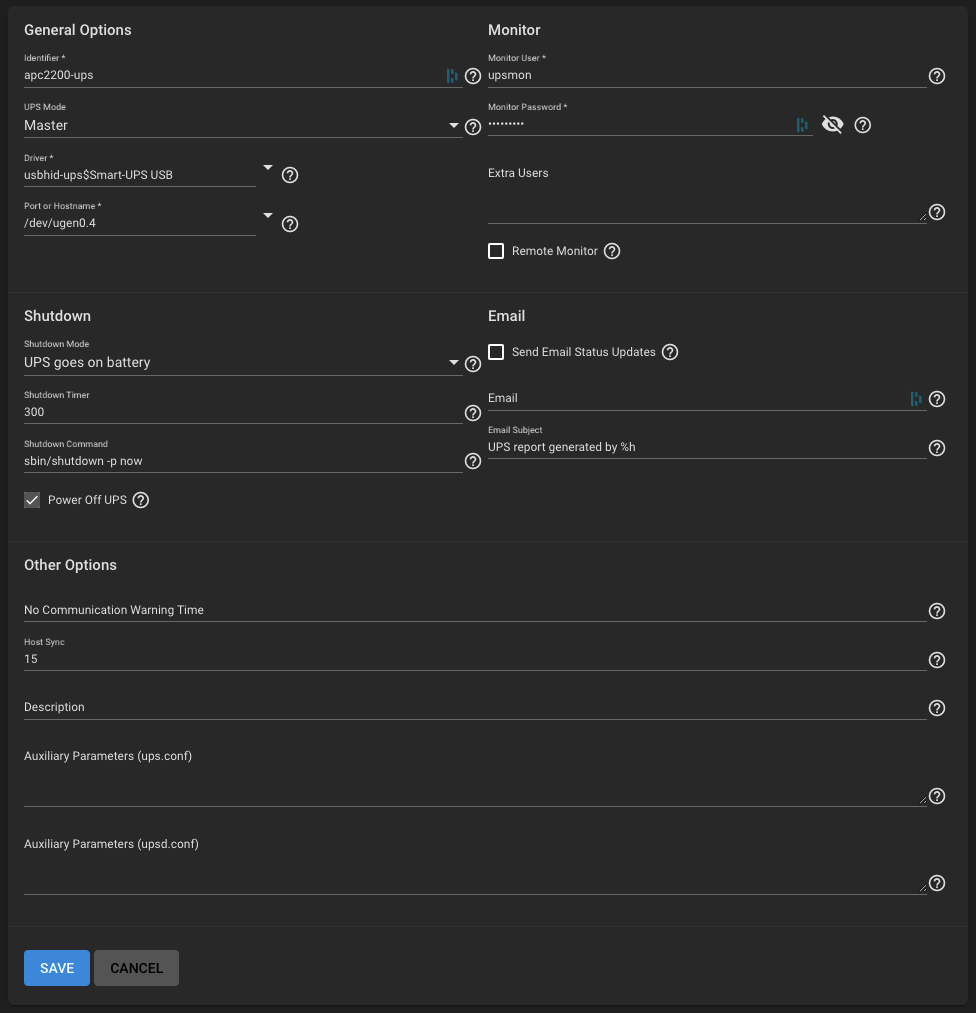Open help for the Identifier field
The width and height of the screenshot is (976, 1013).
pos(473,76)
